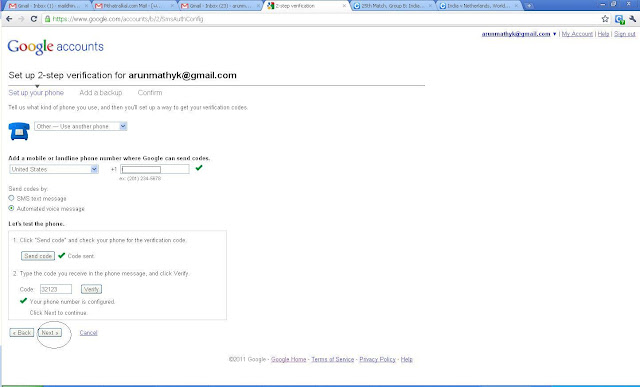
Task: Switch to India v Netherlands tab
Action: 477,6
